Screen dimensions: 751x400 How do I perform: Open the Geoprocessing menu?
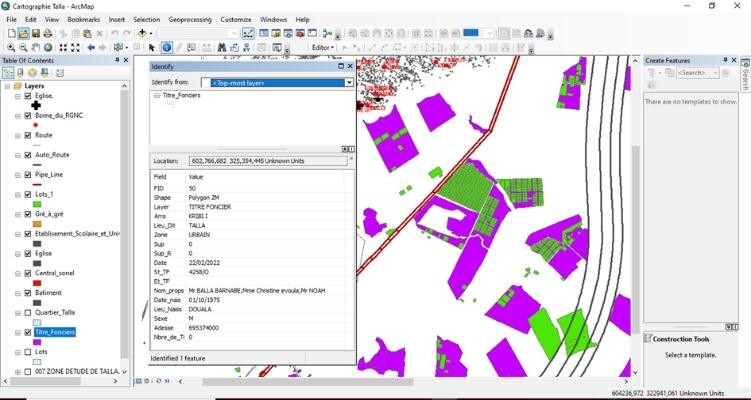coord(190,20)
